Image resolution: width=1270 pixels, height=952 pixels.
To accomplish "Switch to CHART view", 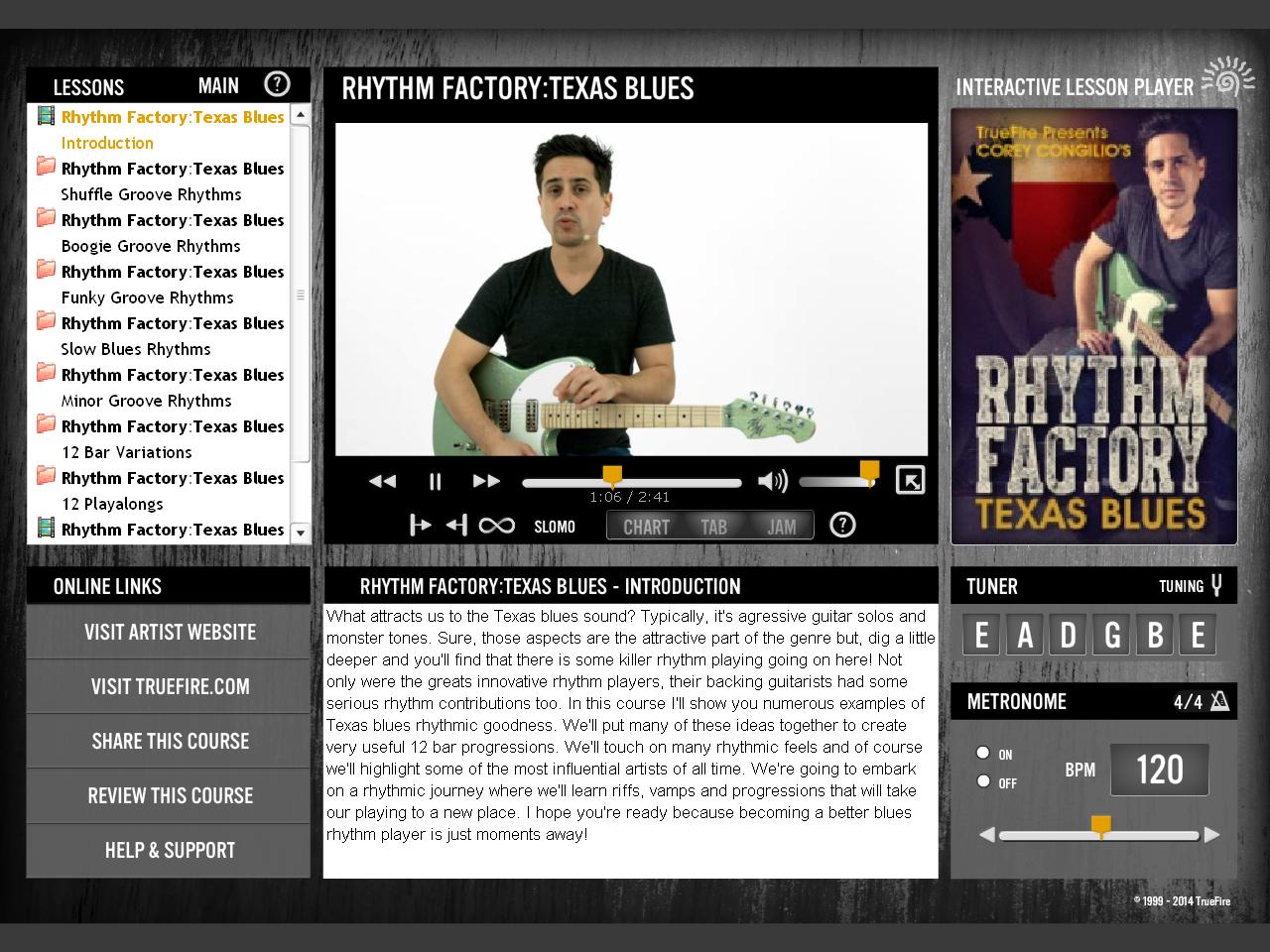I will coord(646,527).
